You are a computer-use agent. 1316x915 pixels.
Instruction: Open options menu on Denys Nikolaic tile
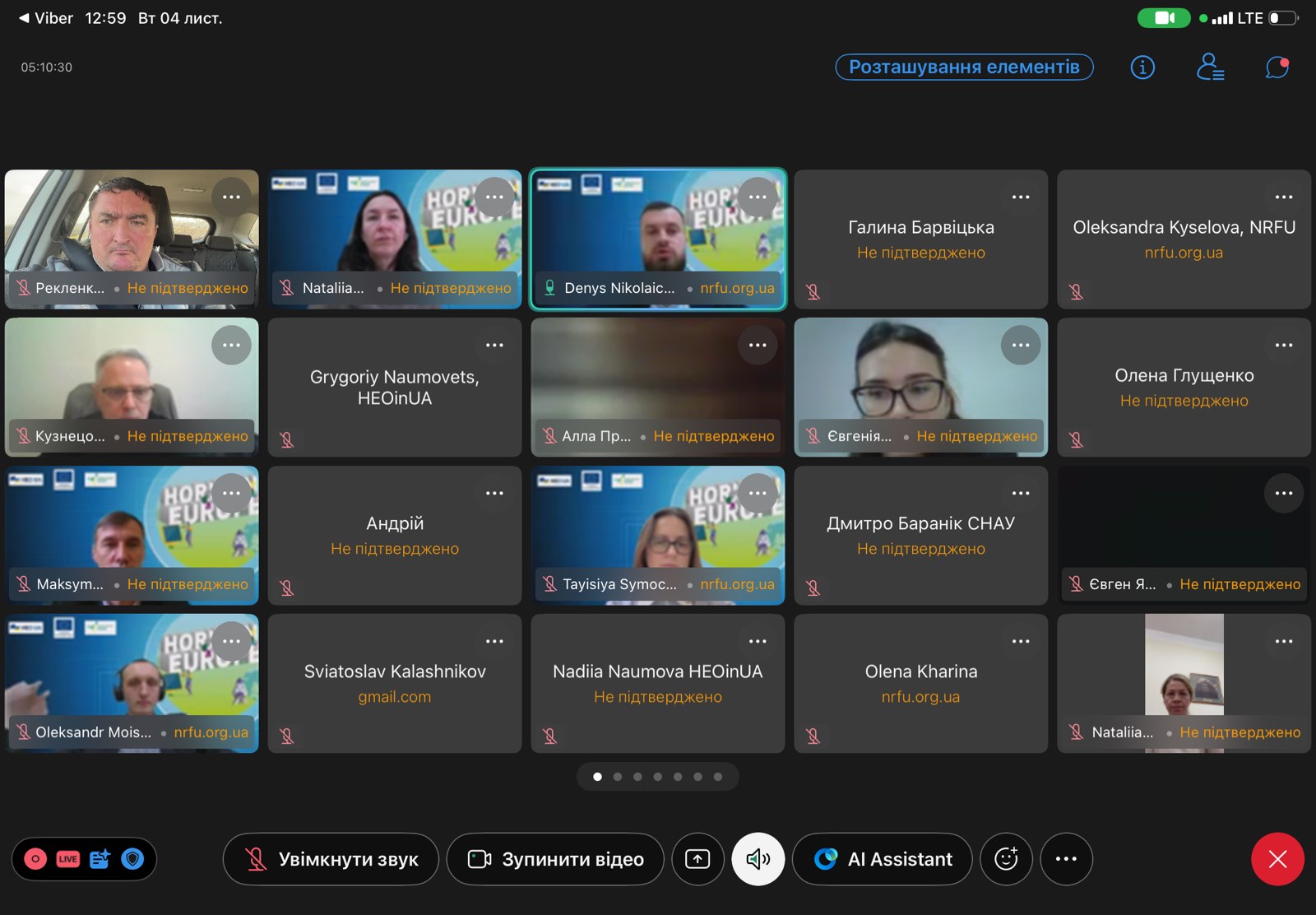[x=758, y=197]
